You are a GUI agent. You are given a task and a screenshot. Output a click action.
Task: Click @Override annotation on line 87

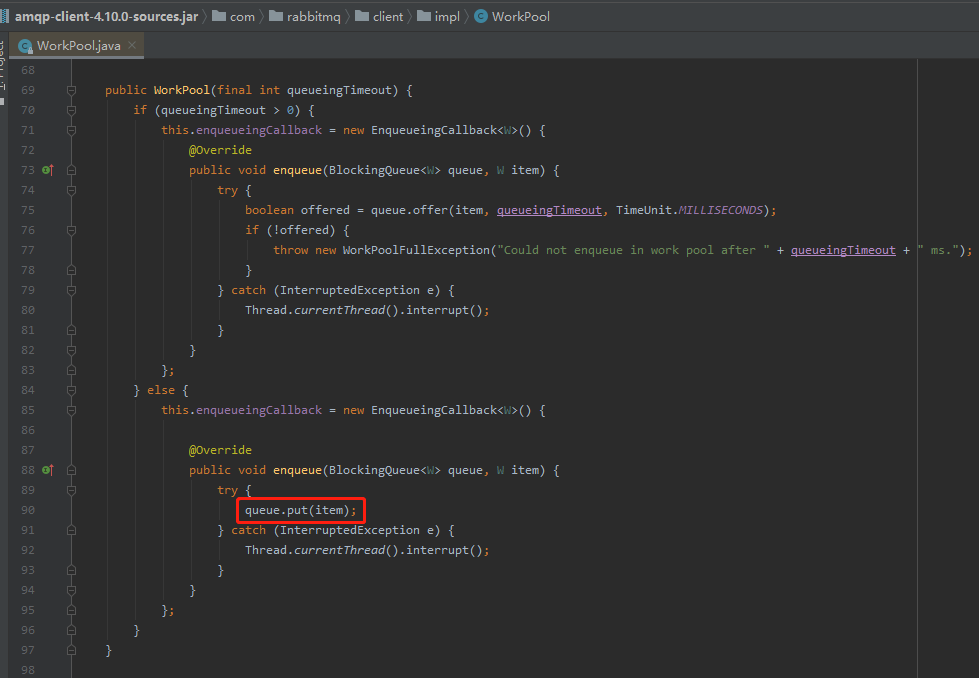click(x=220, y=450)
